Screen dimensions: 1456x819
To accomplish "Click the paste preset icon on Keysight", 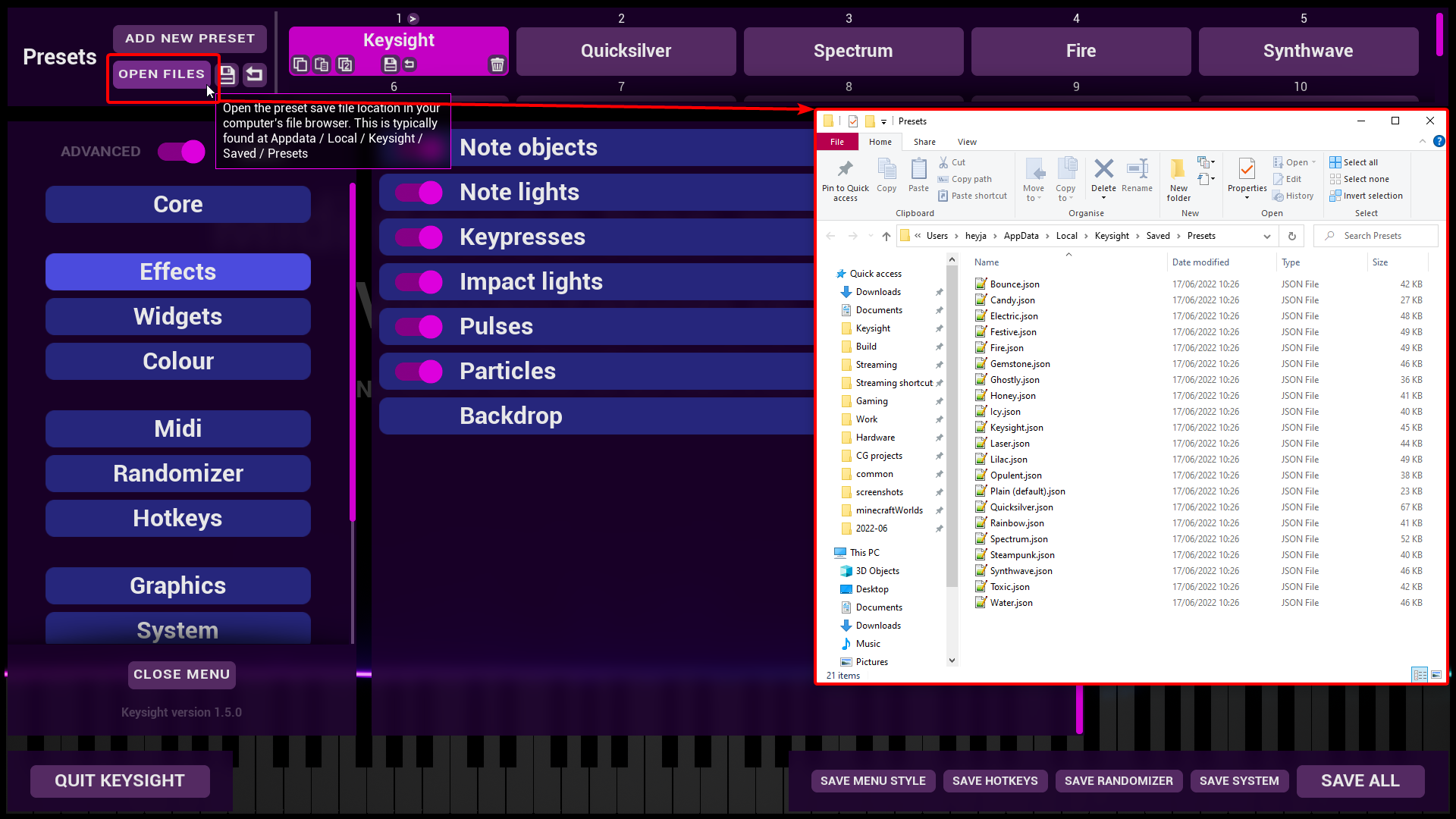I will click(x=322, y=64).
